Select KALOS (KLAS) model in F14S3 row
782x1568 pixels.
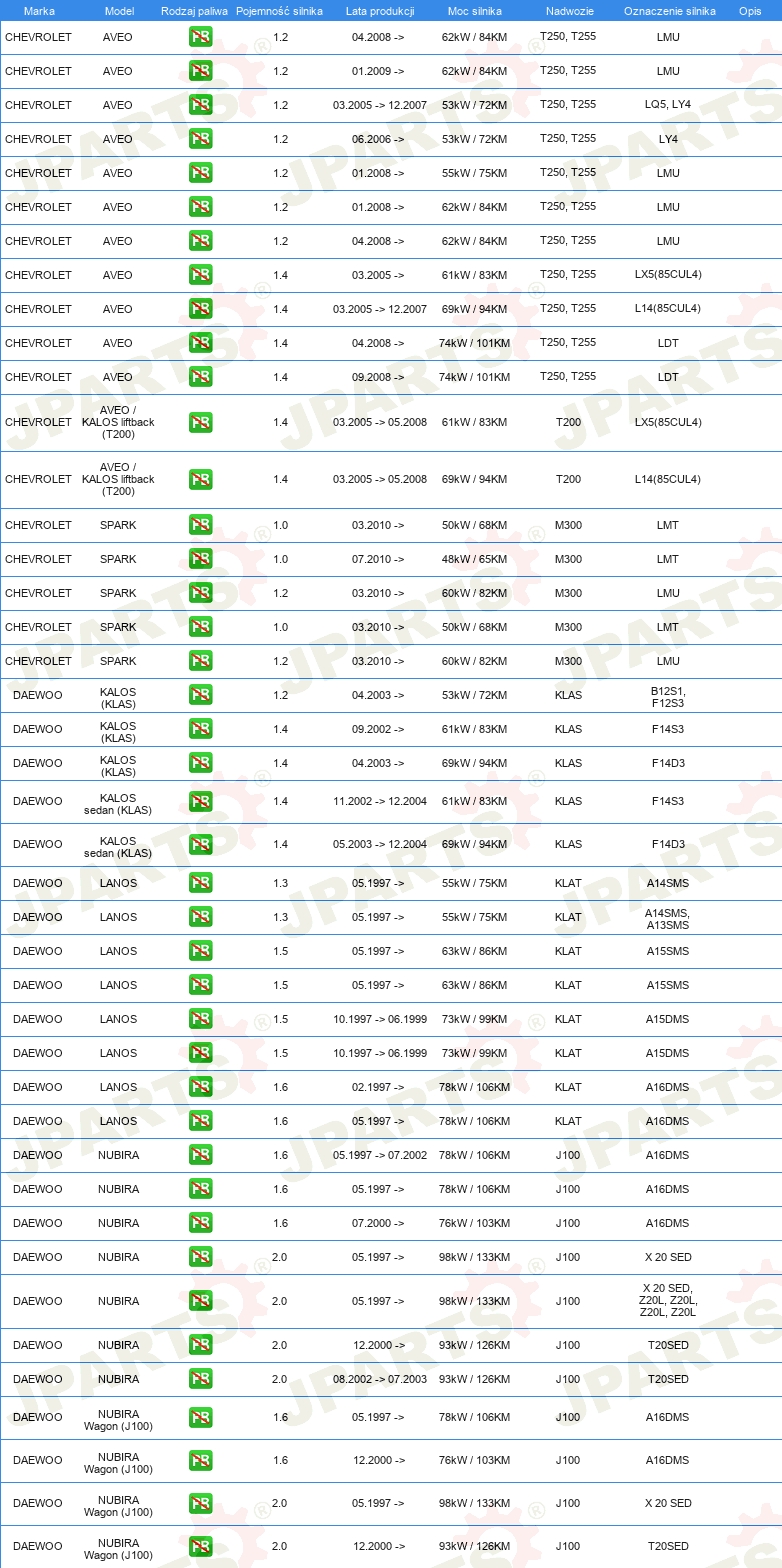point(118,732)
